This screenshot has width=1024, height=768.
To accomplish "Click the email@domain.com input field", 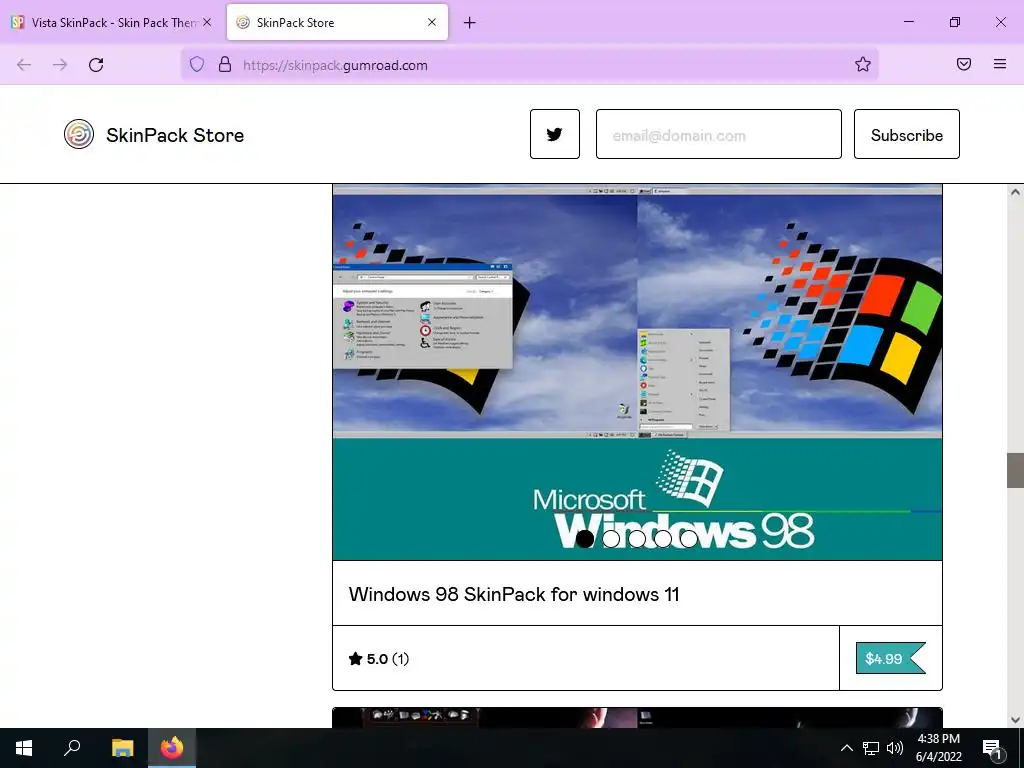I will pyautogui.click(x=718, y=134).
